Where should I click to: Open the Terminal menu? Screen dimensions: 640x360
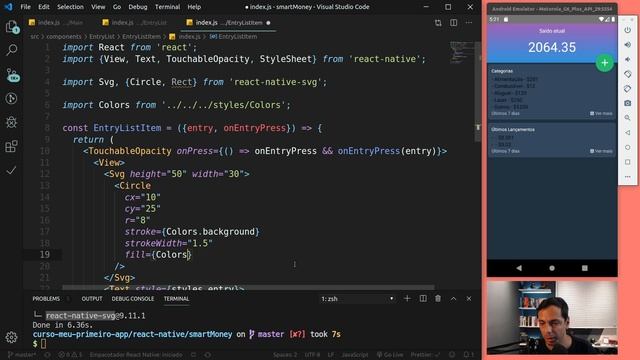tap(167, 7)
